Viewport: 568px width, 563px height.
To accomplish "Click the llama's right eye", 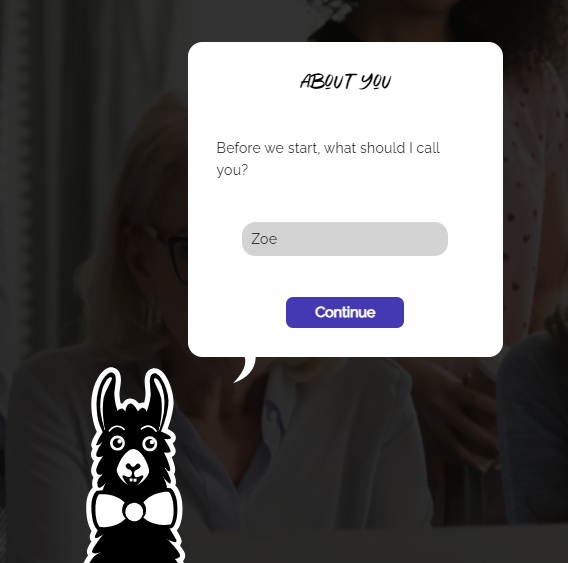I will (150, 443).
